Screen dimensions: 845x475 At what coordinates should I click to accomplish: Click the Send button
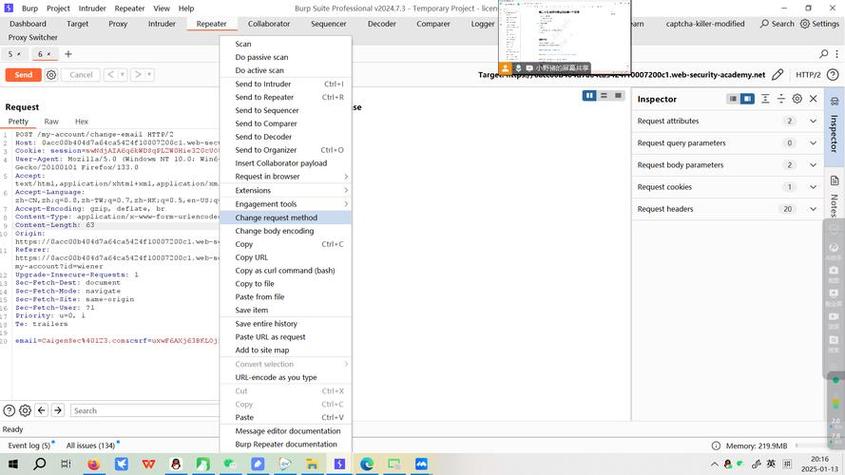[x=23, y=75]
